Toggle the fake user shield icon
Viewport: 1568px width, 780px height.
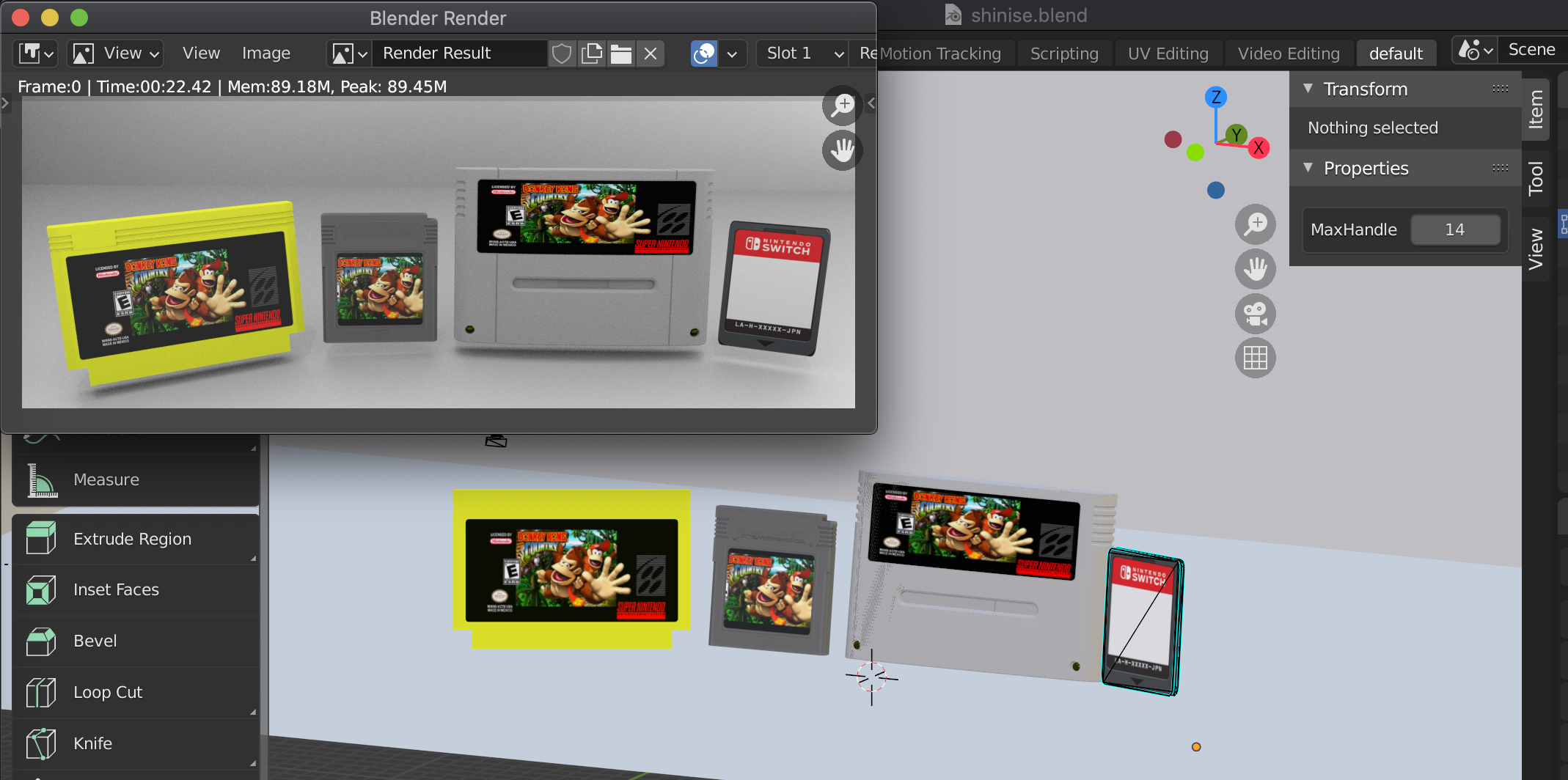(x=562, y=54)
